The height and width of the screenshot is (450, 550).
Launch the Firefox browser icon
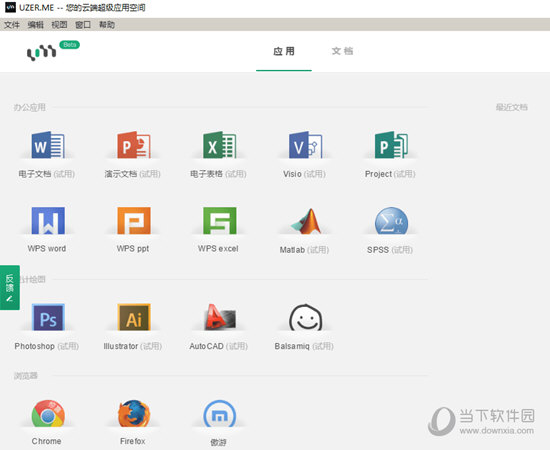(x=134, y=414)
